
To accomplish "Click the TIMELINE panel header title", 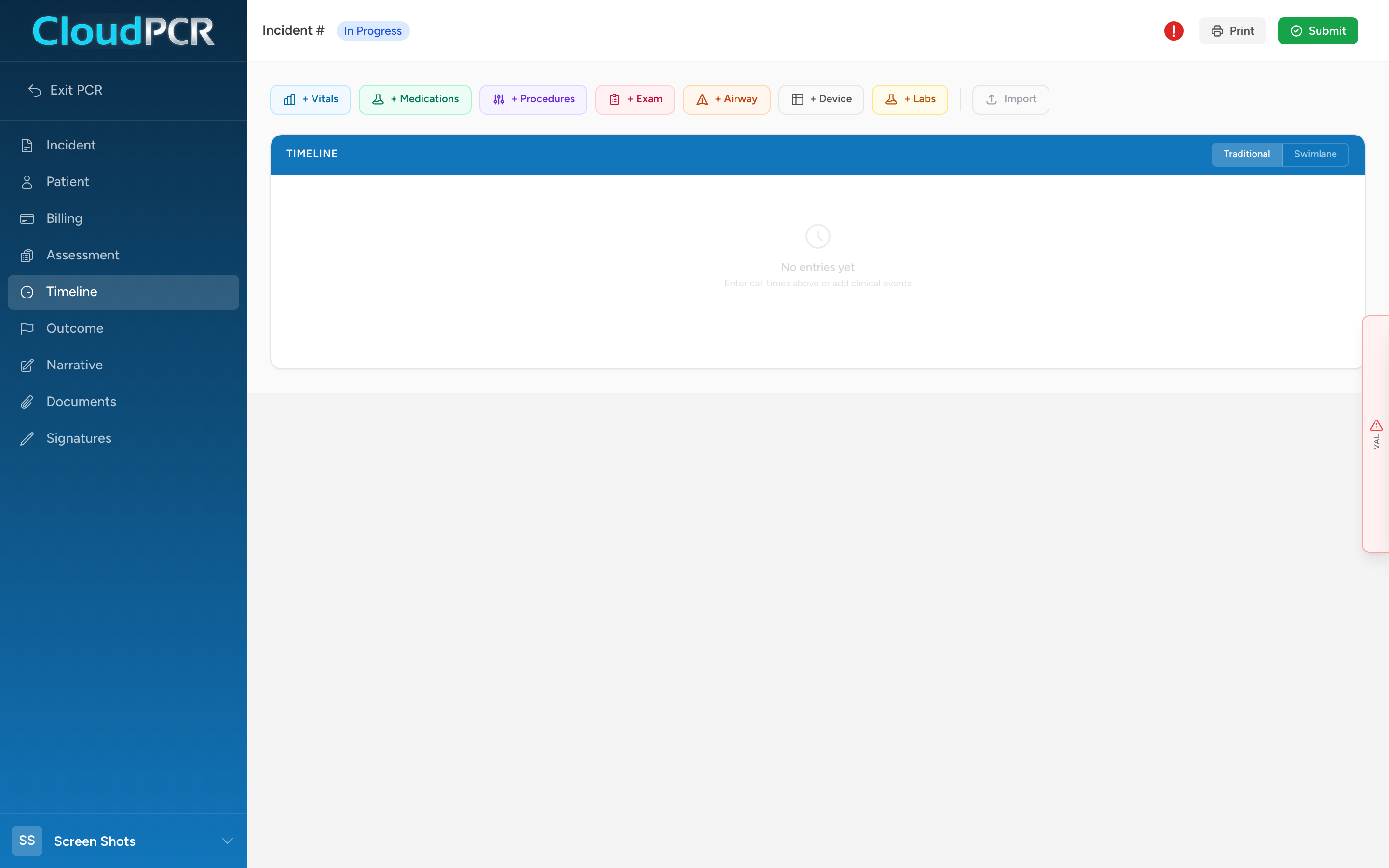I will point(312,154).
